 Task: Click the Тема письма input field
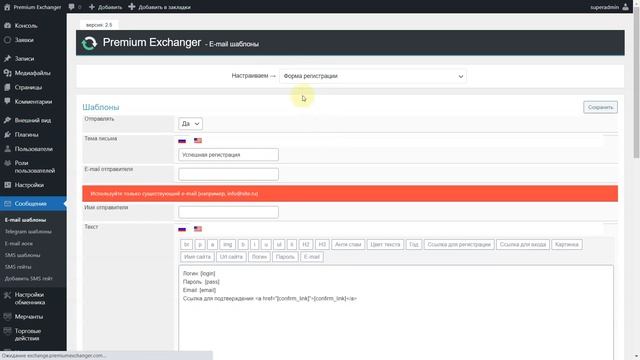tap(229, 155)
